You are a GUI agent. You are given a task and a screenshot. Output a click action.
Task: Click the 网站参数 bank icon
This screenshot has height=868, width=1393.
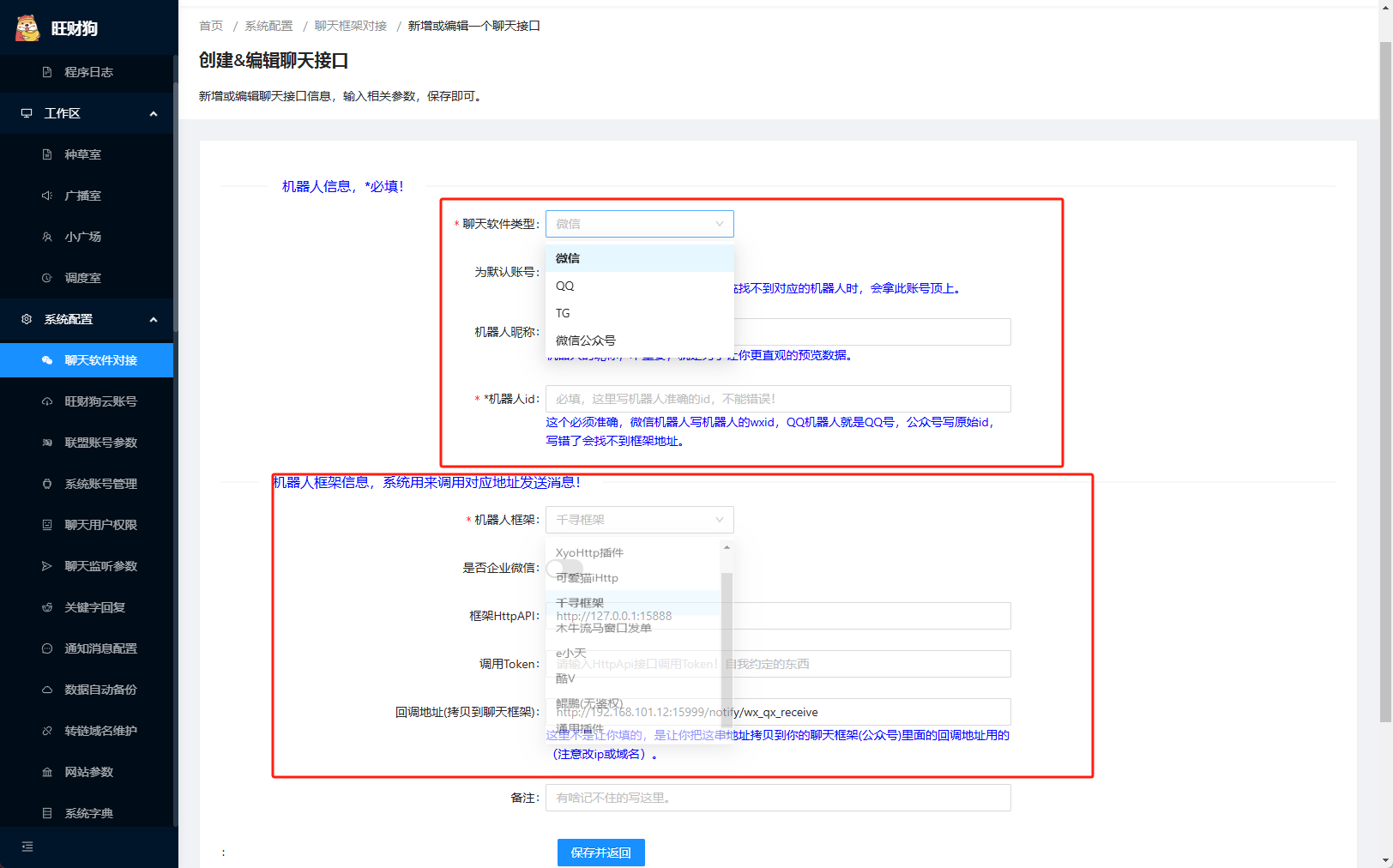pos(47,772)
